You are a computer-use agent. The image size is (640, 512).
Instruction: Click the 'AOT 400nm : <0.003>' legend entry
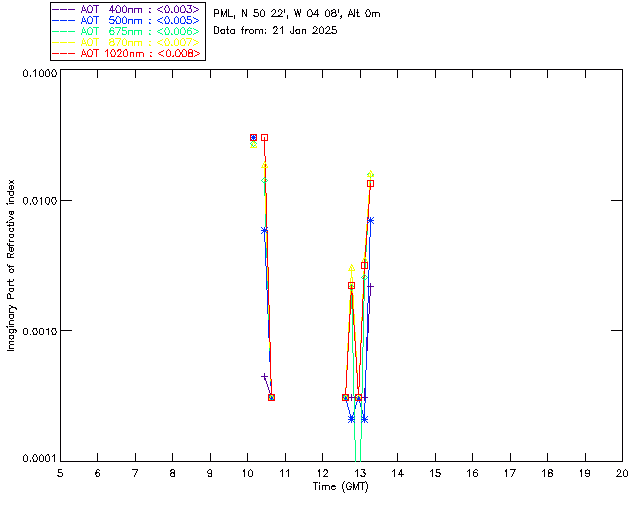point(127,9)
